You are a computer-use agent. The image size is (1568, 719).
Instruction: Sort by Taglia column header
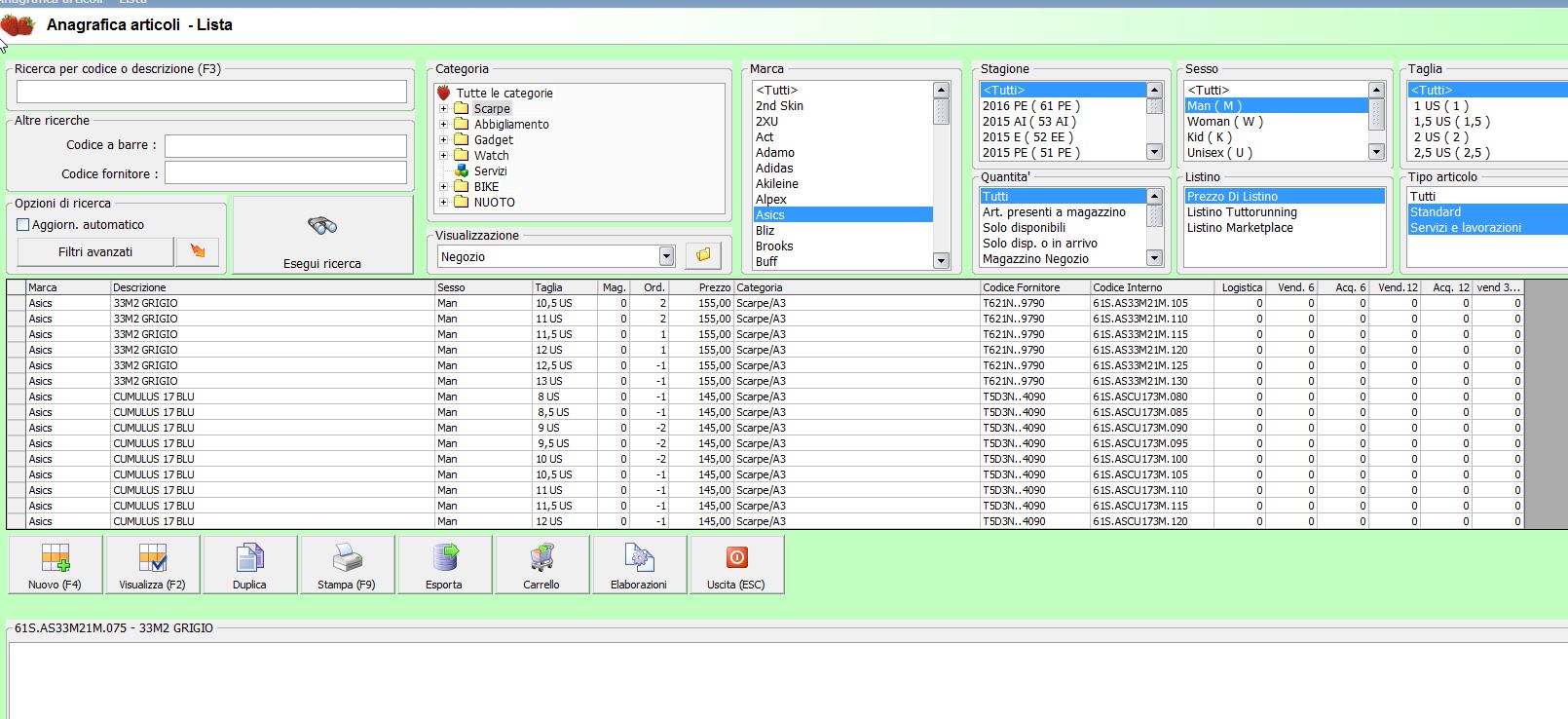[x=564, y=287]
